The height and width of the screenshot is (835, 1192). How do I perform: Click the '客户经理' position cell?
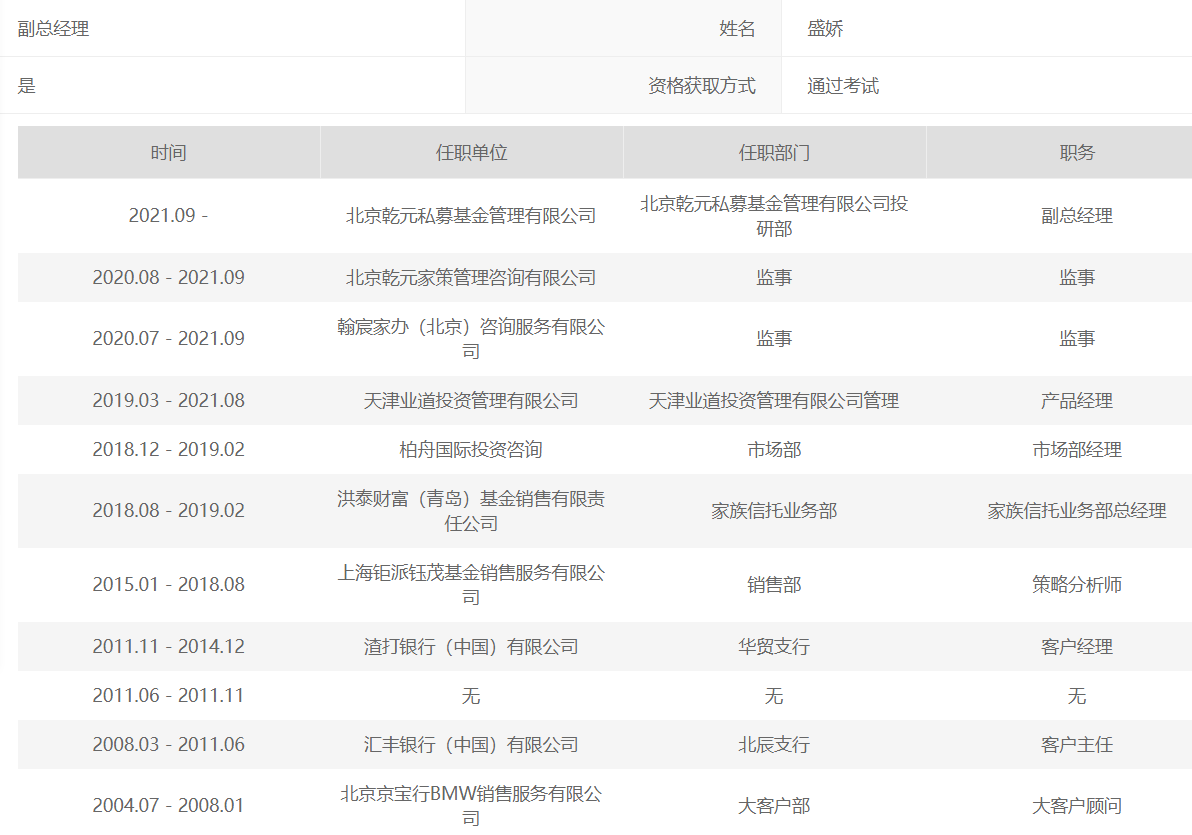(x=1076, y=646)
